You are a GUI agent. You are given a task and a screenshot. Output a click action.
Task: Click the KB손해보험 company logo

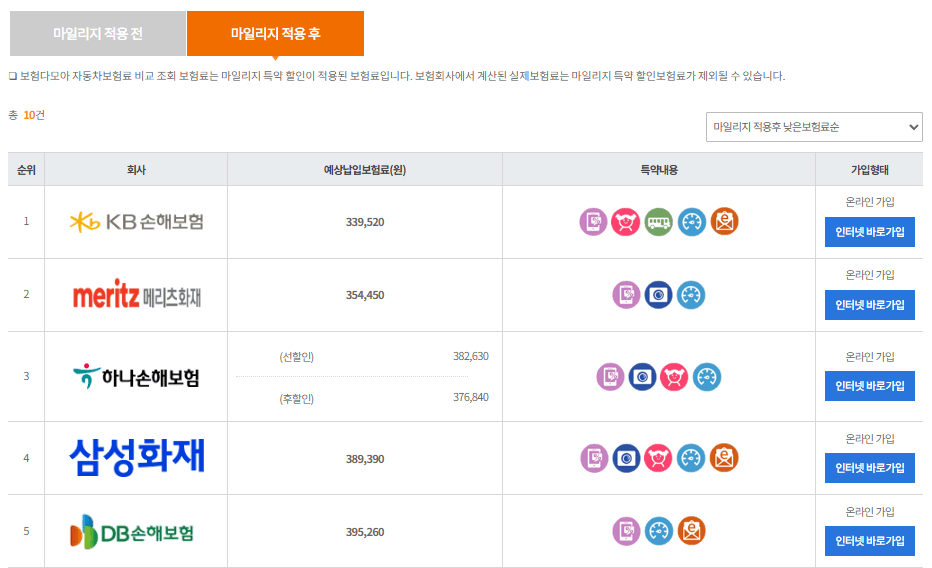pyautogui.click(x=137, y=222)
